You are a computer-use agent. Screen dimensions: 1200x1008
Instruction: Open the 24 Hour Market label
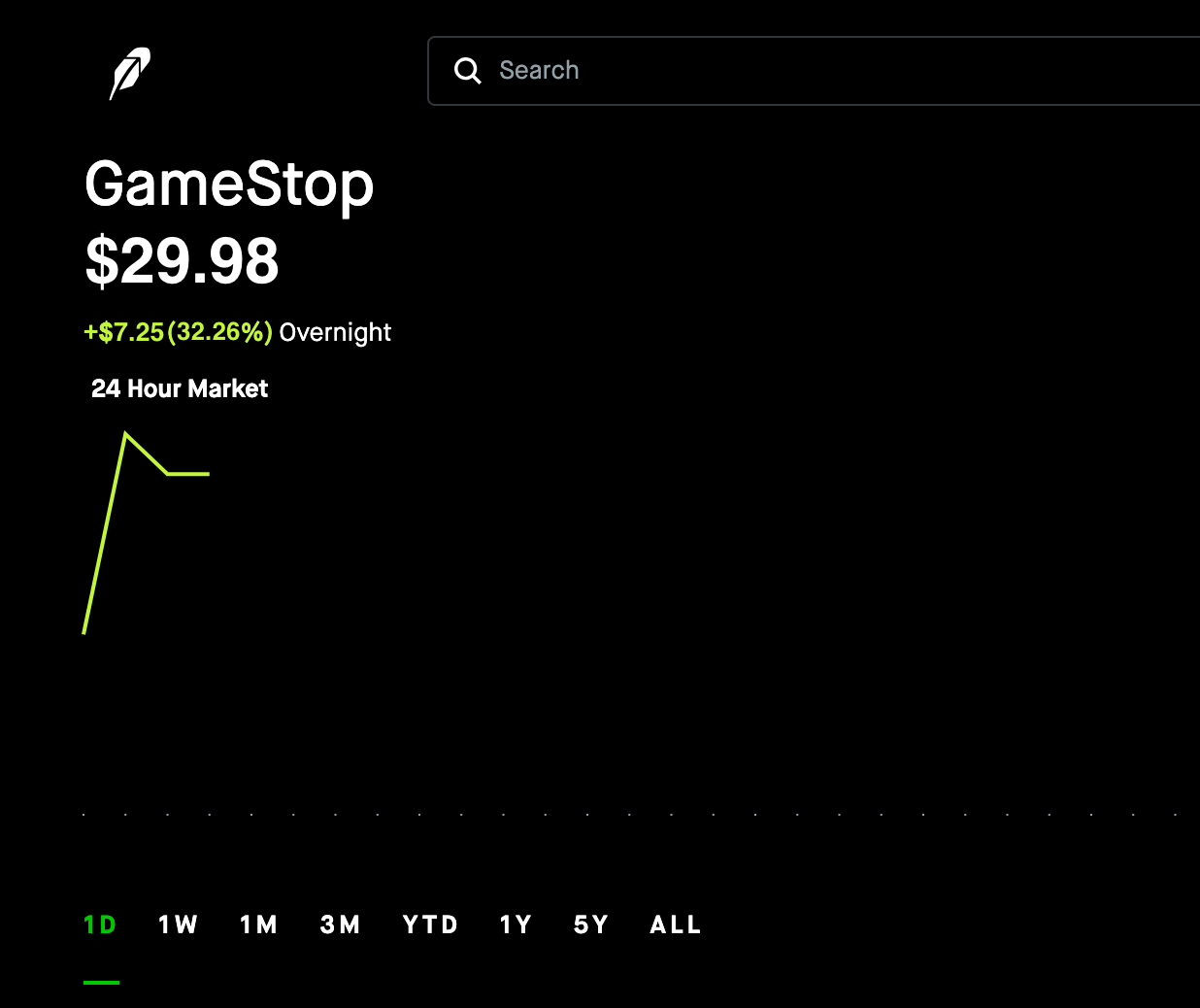point(180,388)
